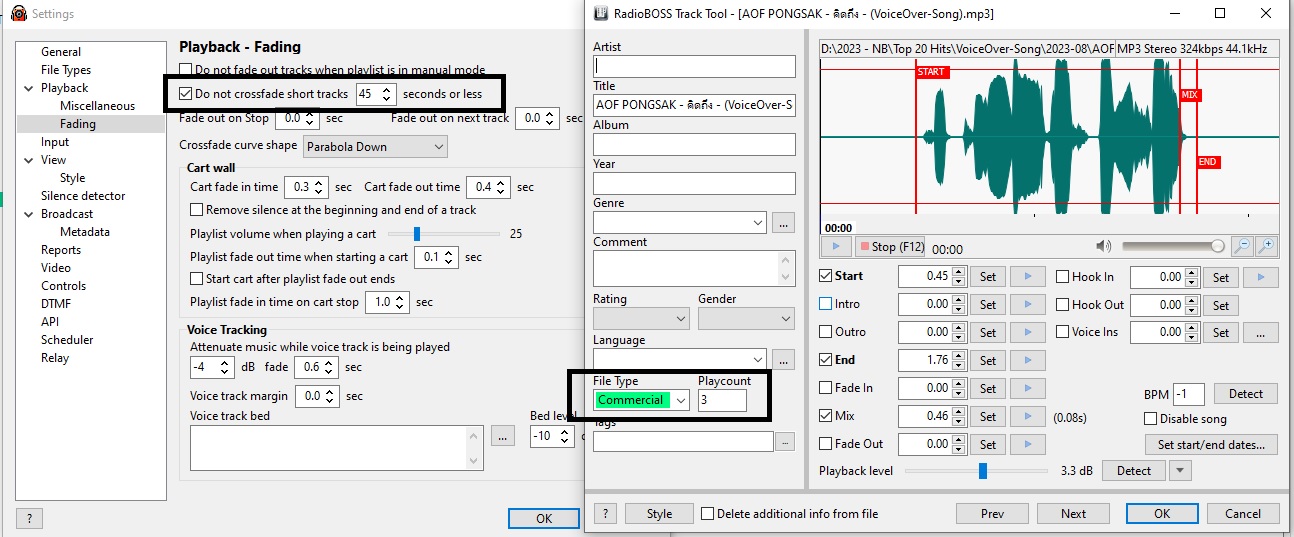
Task: Adjust the Playback level slider handle
Action: click(983, 471)
